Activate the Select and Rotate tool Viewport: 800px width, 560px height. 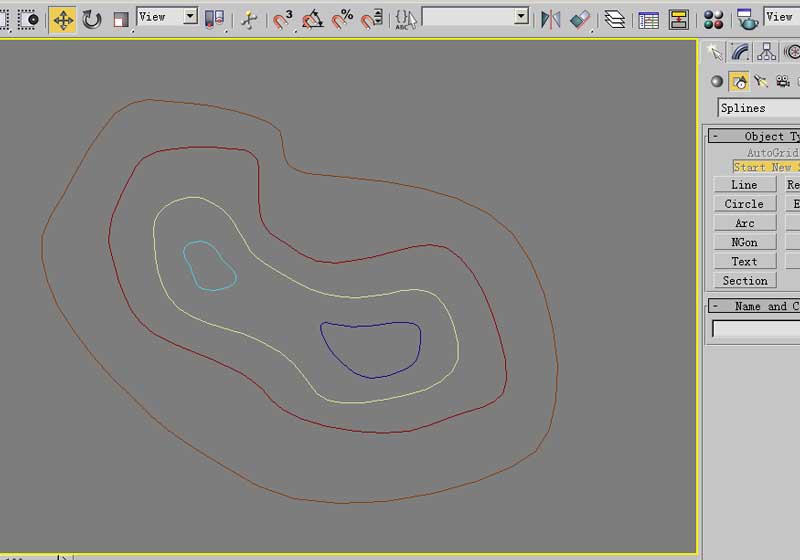[x=92, y=20]
